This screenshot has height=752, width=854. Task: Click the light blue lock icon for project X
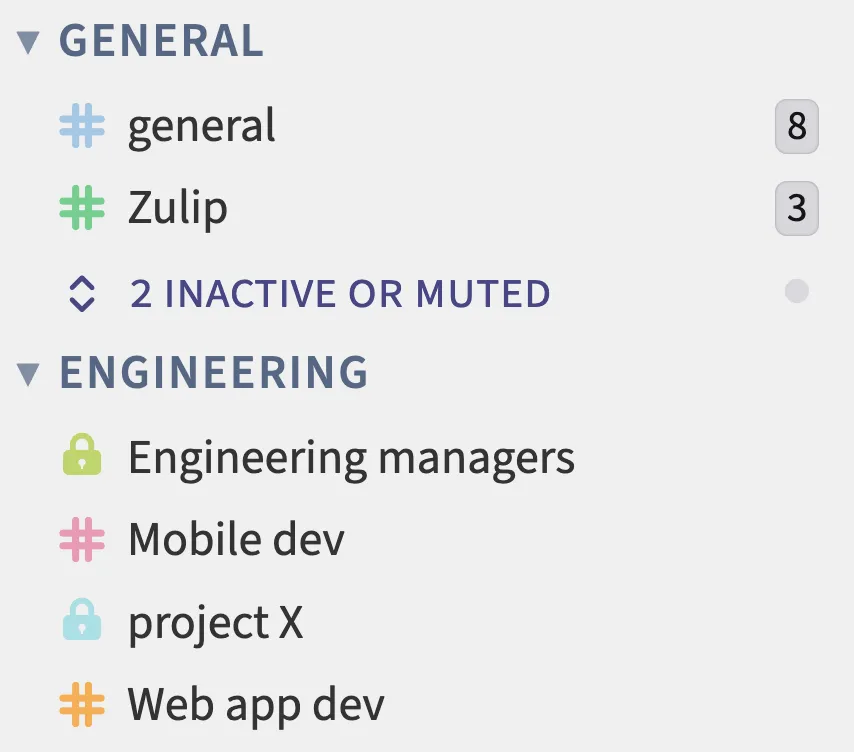pyautogui.click(x=82, y=622)
